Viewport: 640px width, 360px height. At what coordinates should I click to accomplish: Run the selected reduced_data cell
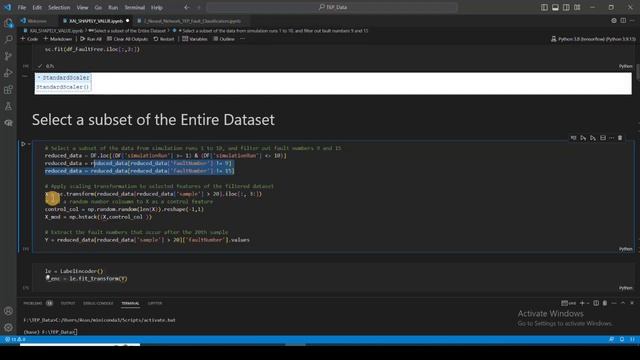coord(23,144)
